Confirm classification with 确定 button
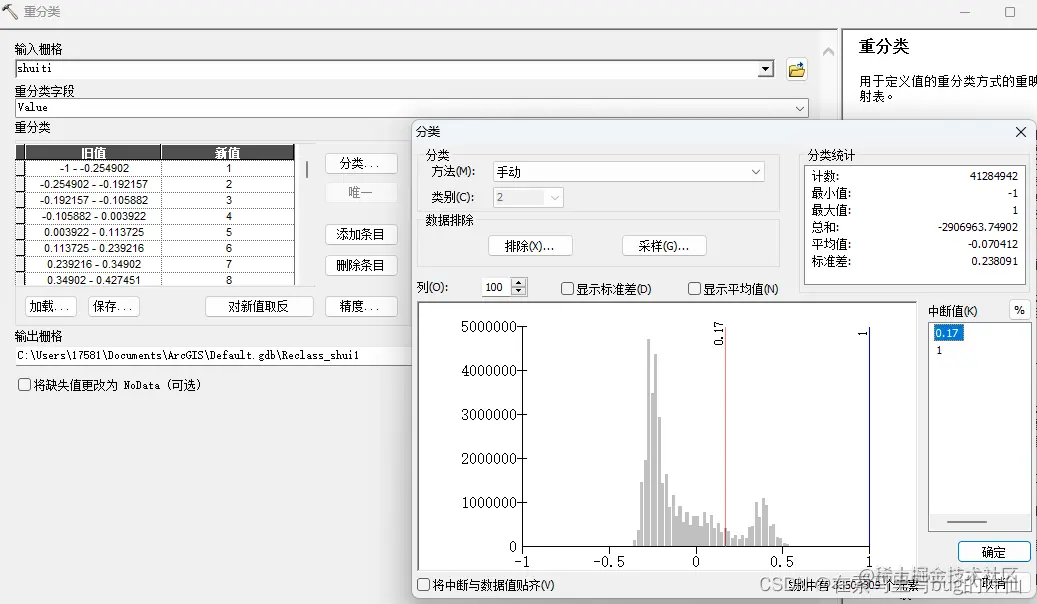Screen dimensions: 1037x604 tap(994, 552)
